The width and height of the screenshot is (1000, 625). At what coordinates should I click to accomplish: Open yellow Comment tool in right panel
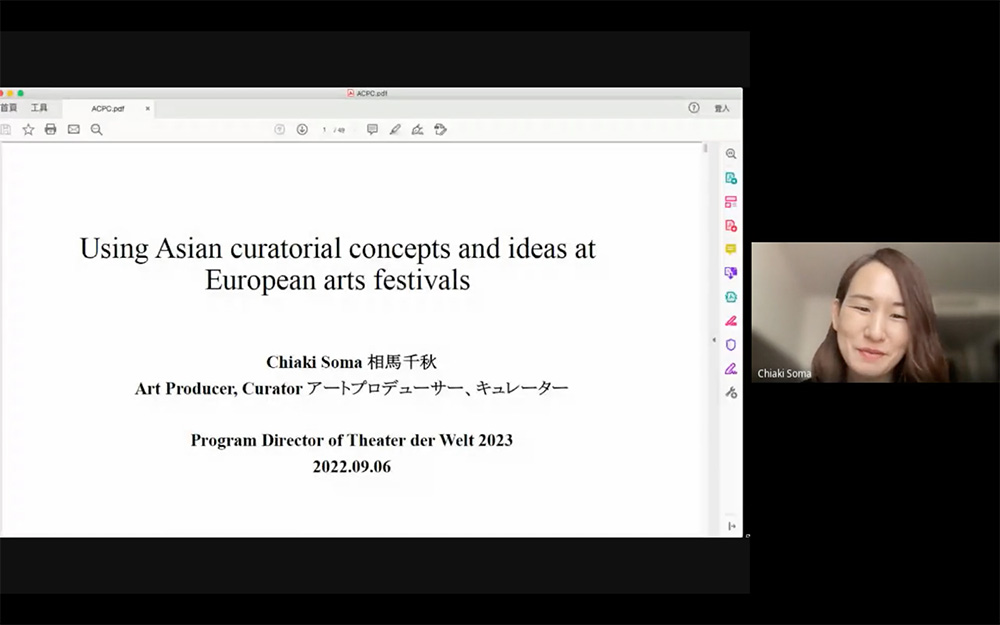[x=731, y=249]
